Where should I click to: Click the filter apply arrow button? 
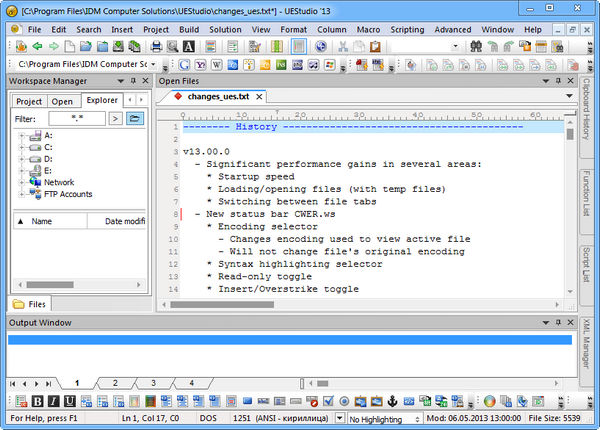click(115, 118)
